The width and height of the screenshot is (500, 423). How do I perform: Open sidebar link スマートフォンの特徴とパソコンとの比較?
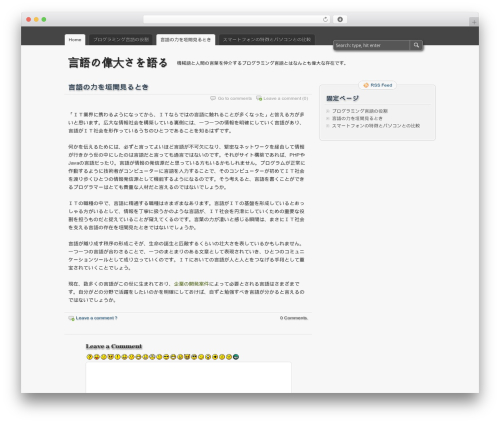(x=376, y=126)
